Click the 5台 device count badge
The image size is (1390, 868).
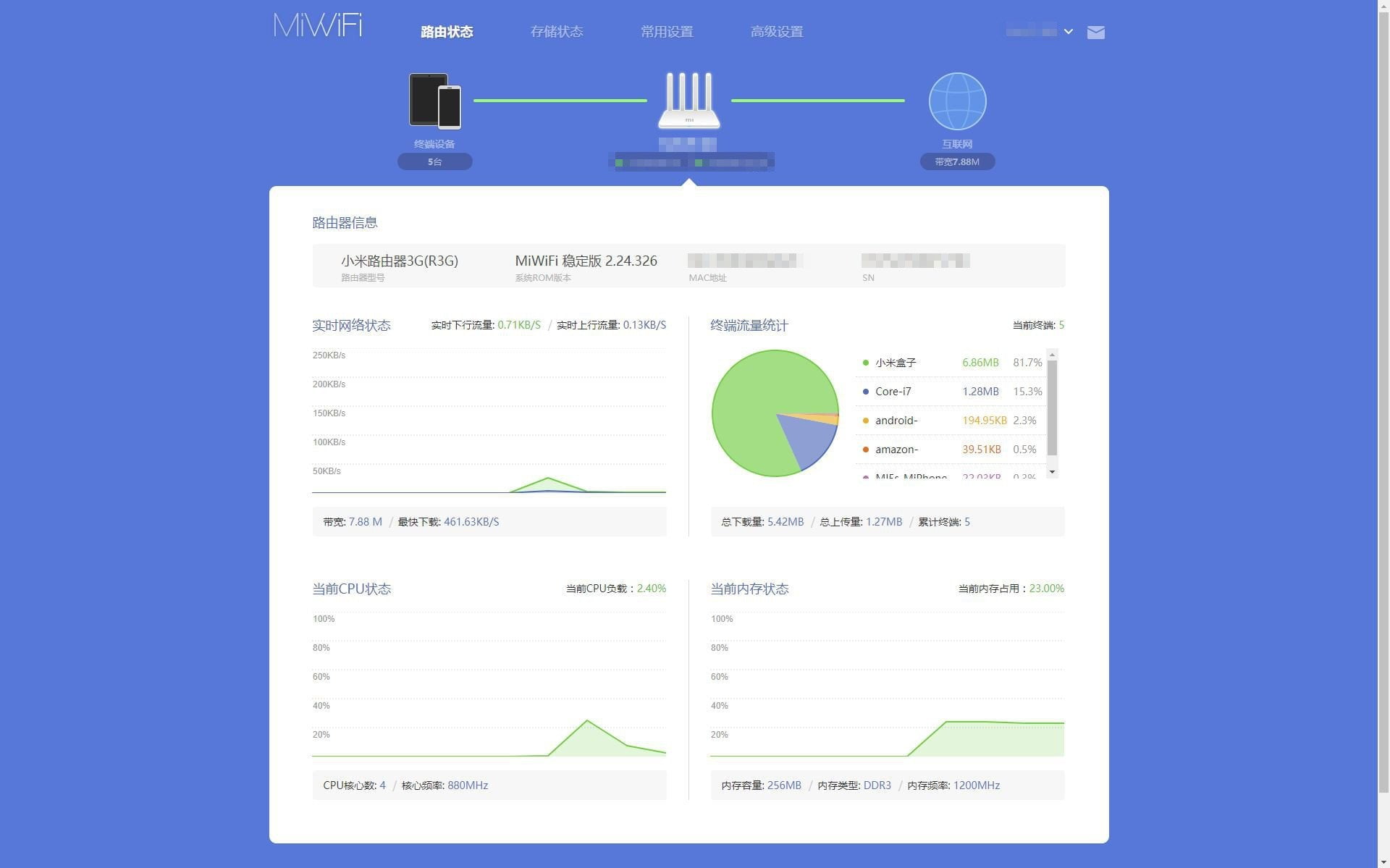point(434,161)
